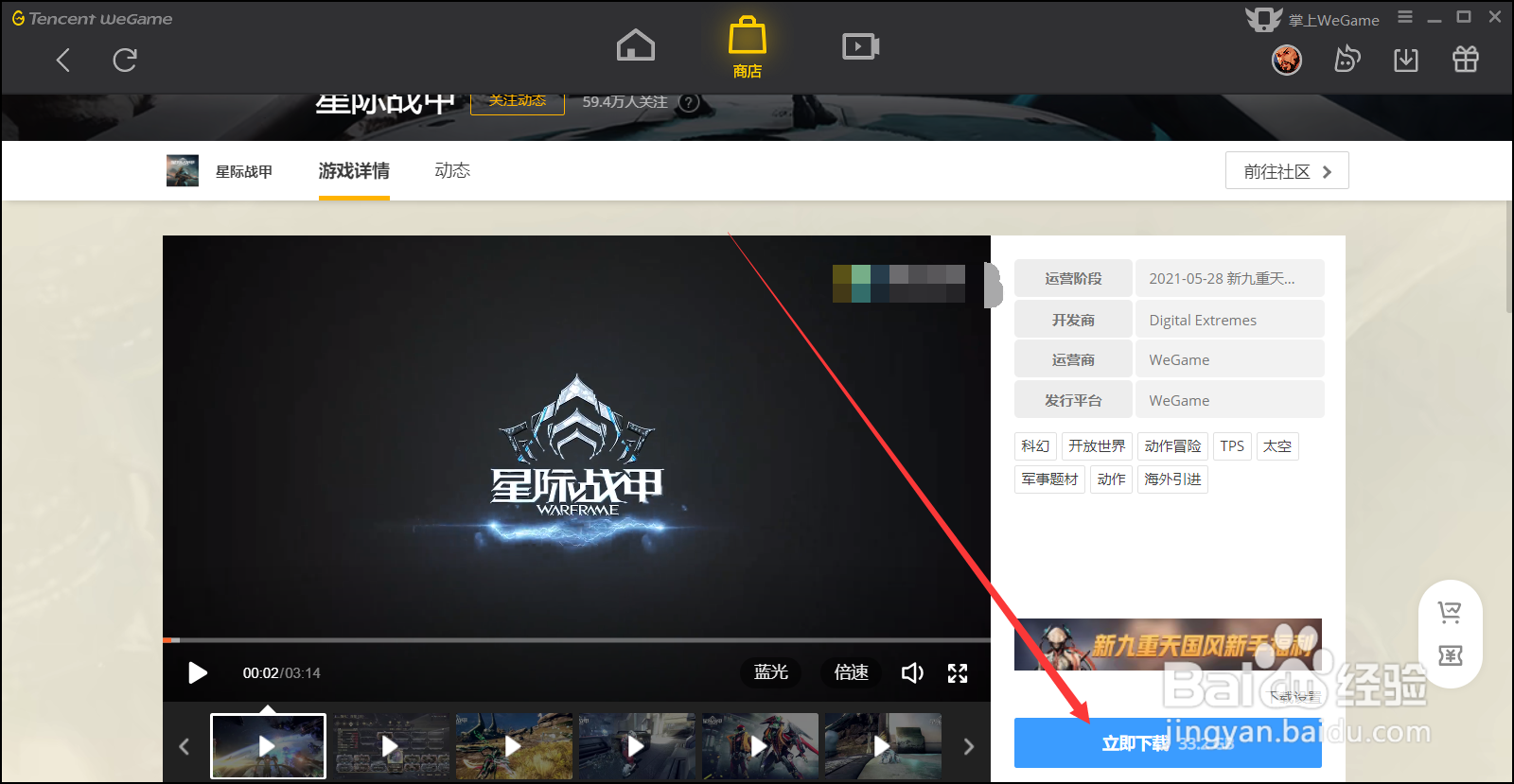The image size is (1514, 784).
Task: Open the shopping cart floating icon
Action: click(x=1450, y=613)
